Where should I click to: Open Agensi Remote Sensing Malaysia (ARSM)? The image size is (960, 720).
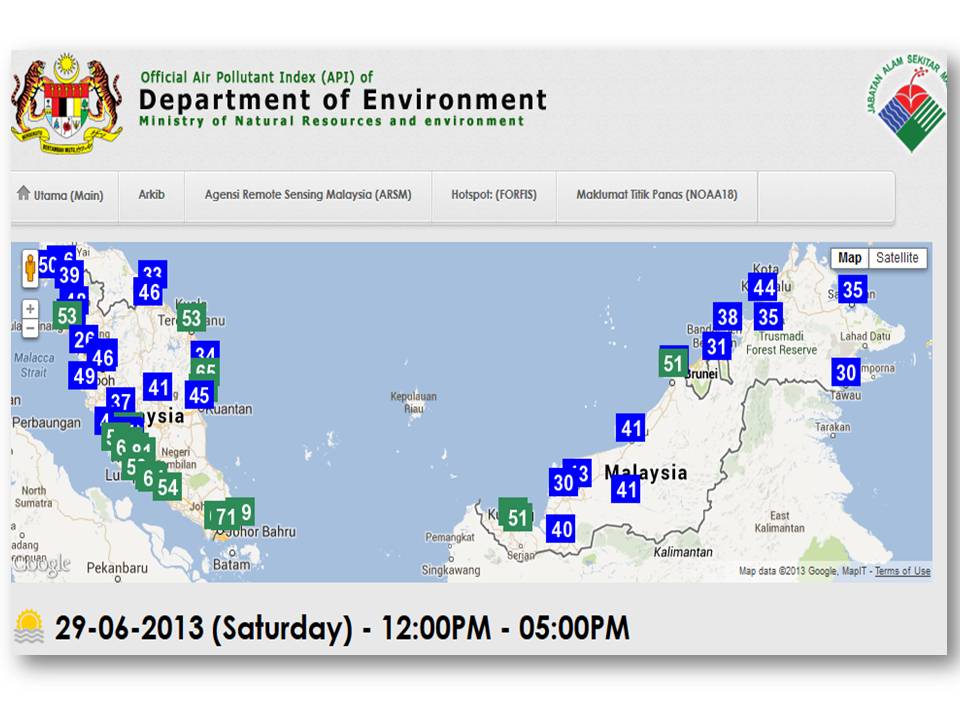coord(310,196)
